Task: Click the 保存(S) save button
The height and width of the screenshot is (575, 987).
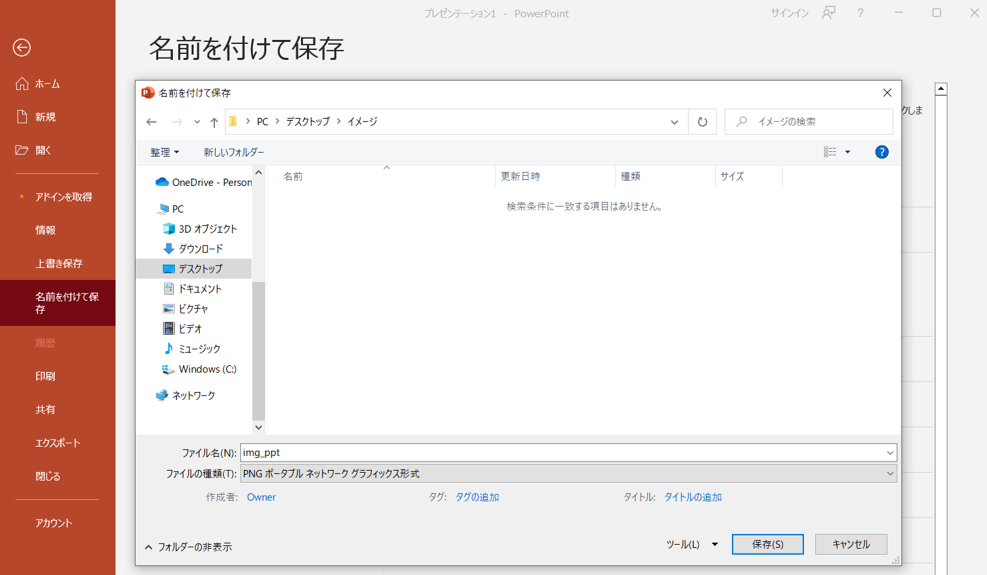Action: coord(767,544)
